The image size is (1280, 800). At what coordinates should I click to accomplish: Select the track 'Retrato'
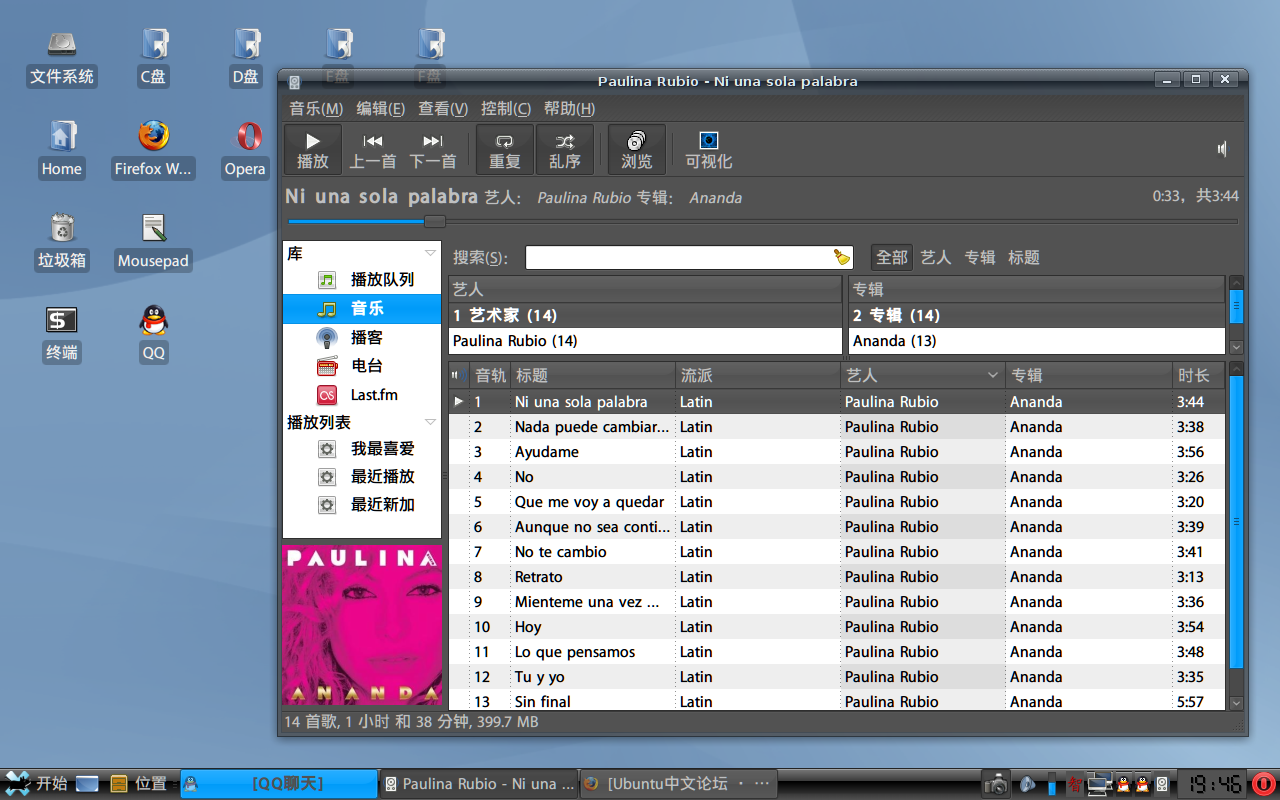point(837,577)
